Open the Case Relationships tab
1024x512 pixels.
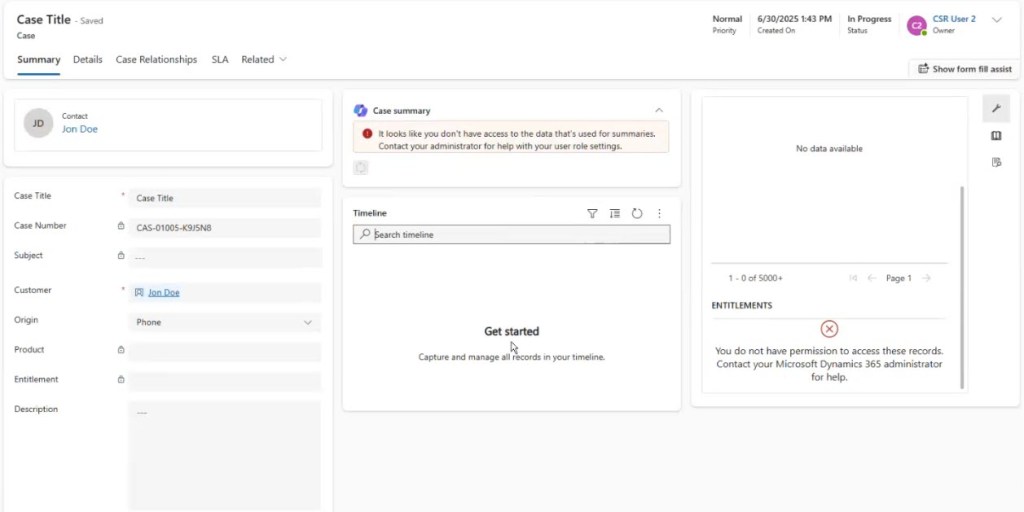156,60
